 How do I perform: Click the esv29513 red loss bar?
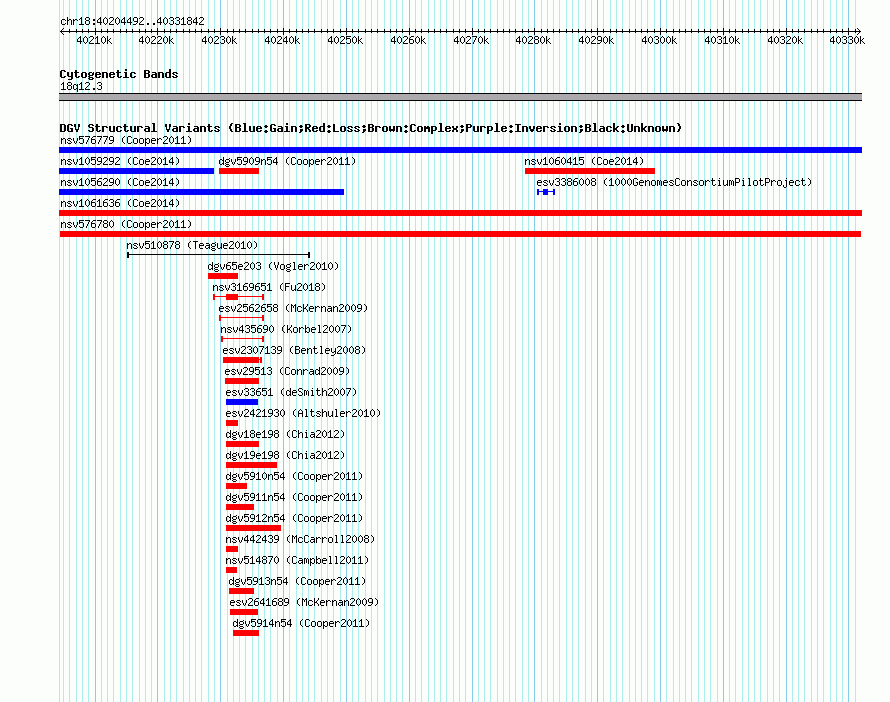point(242,381)
